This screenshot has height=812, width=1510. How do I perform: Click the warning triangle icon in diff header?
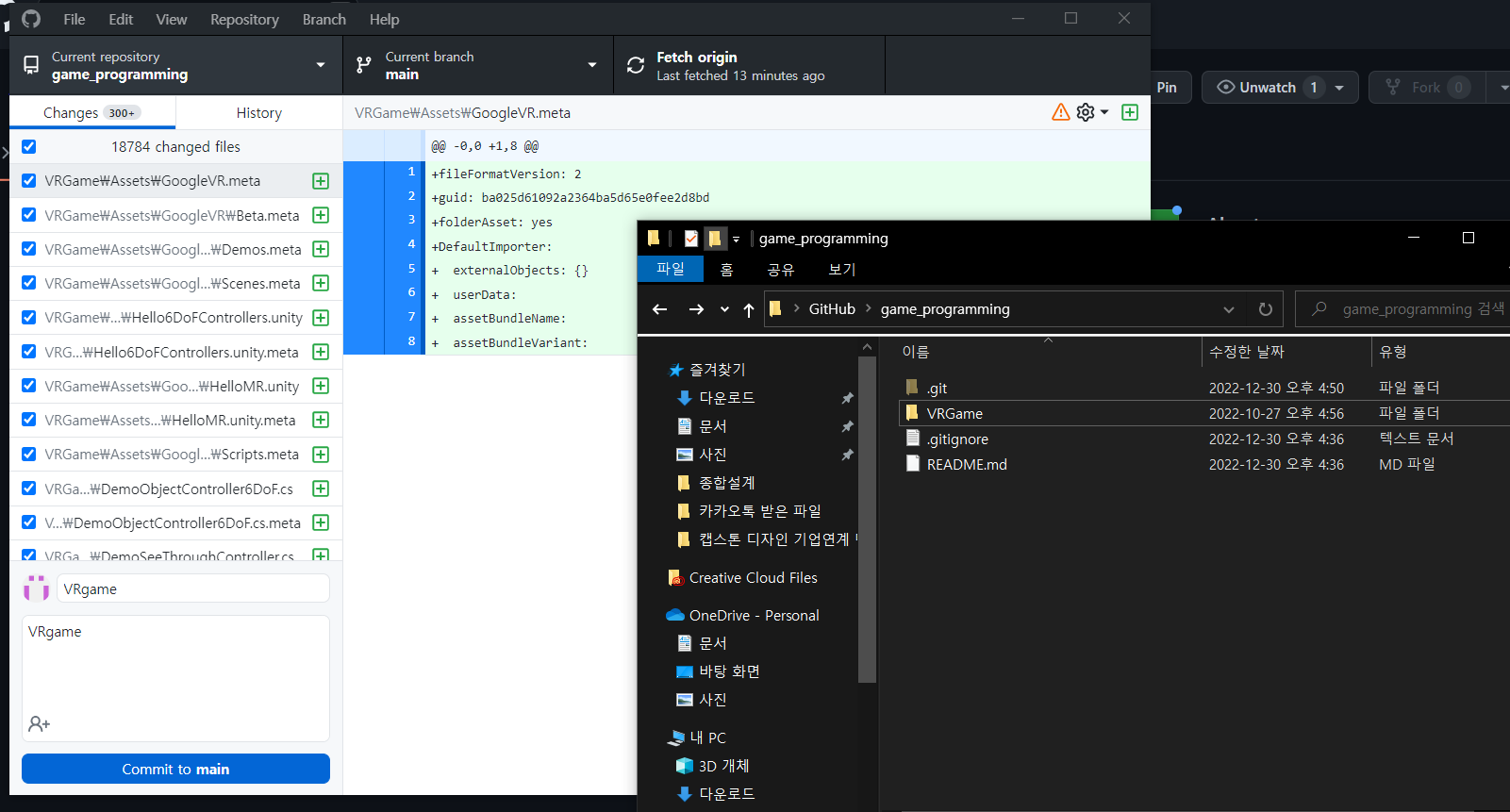pyautogui.click(x=1061, y=112)
